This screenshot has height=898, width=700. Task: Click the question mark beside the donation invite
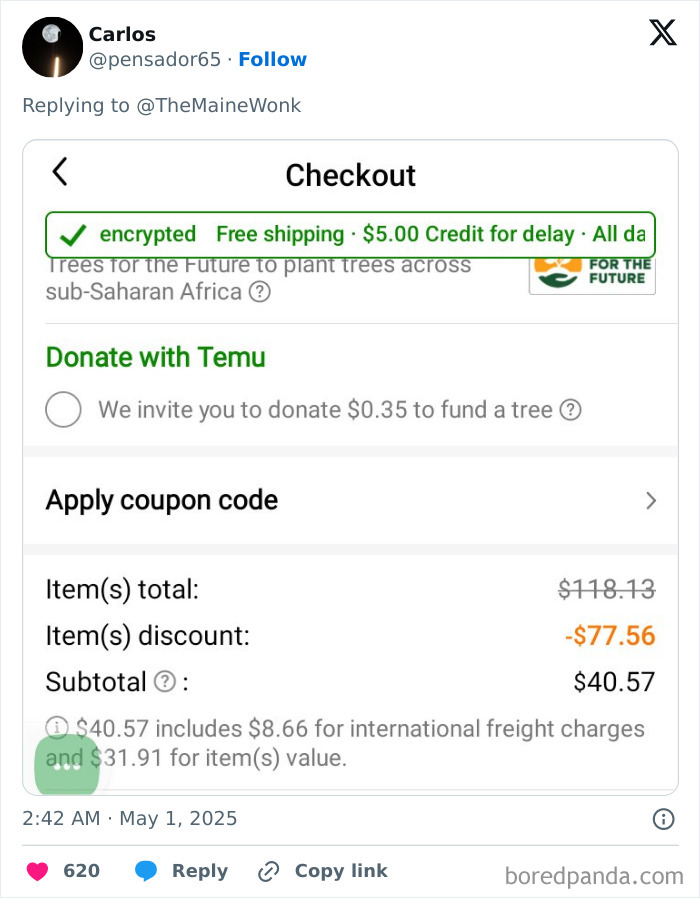(570, 409)
